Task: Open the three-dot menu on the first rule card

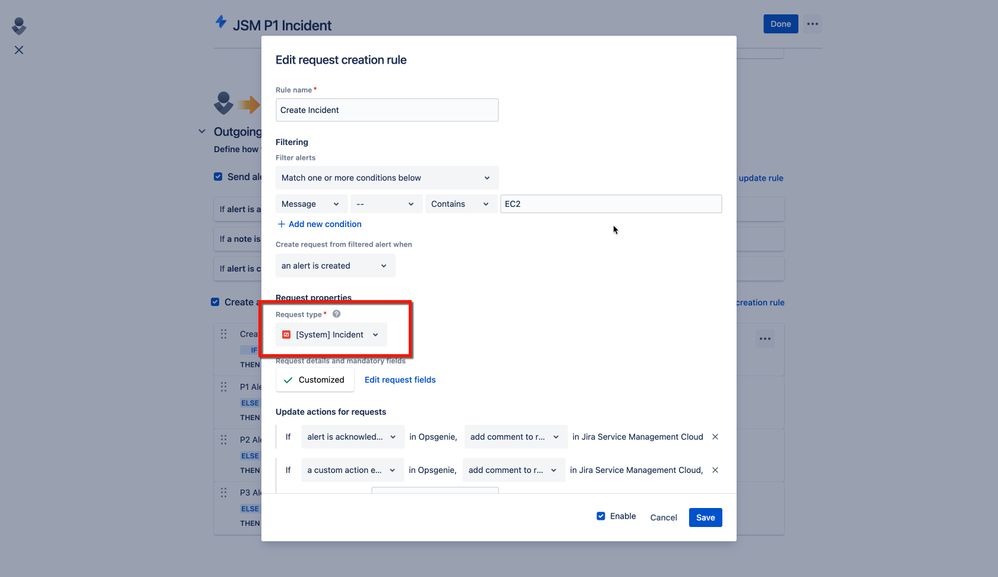Action: coord(765,339)
